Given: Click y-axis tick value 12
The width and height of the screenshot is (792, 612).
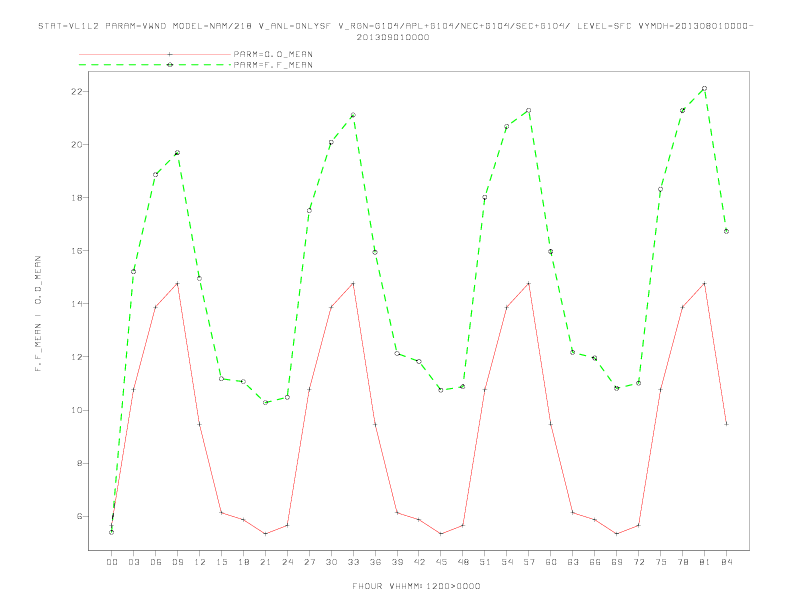Looking at the screenshot, I should [x=77, y=356].
